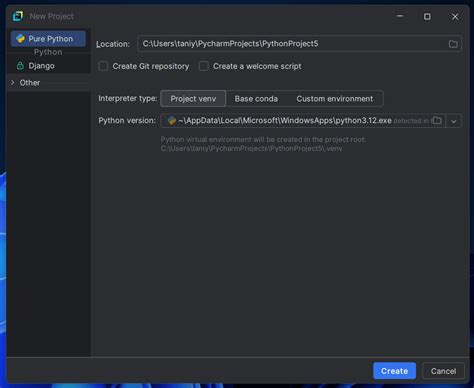Maximize the New Project dialog
The height and width of the screenshot is (388, 474).
(x=427, y=16)
